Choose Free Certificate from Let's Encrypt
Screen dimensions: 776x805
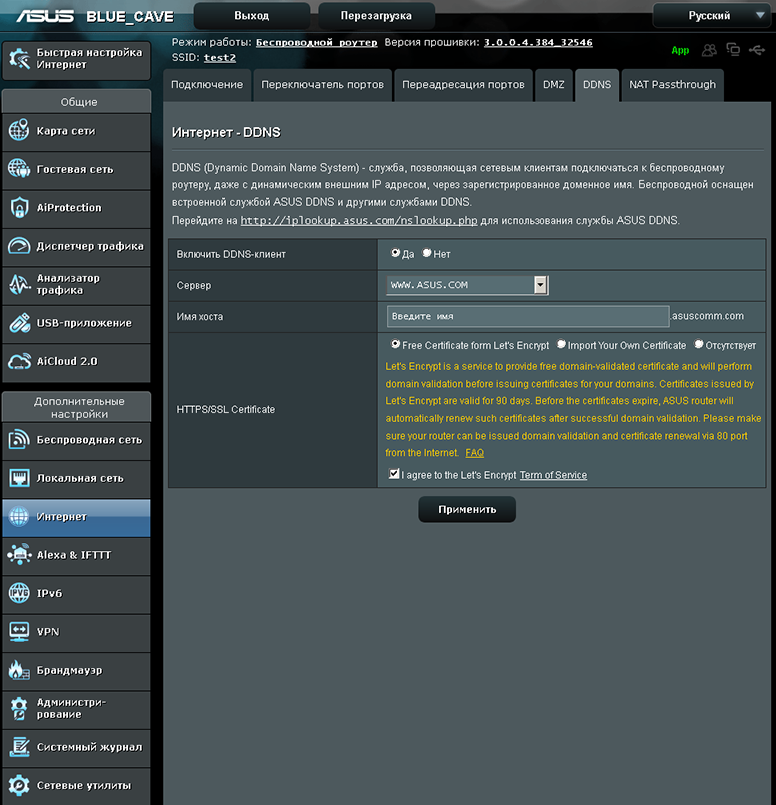tap(395, 344)
